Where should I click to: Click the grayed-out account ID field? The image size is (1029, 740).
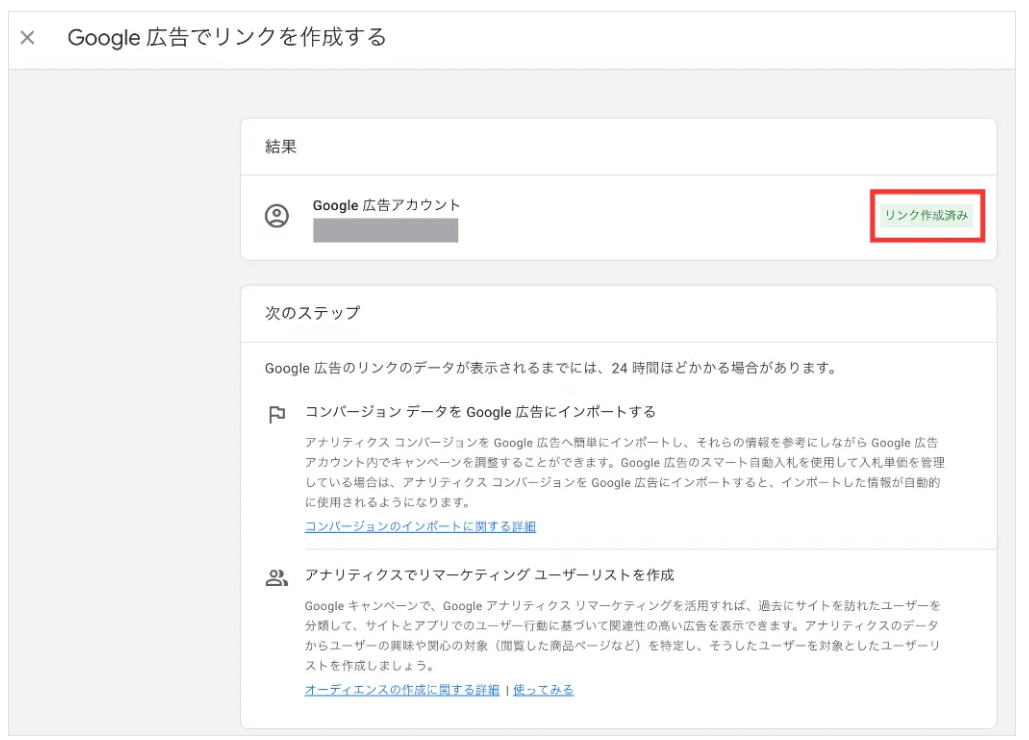tap(385, 231)
